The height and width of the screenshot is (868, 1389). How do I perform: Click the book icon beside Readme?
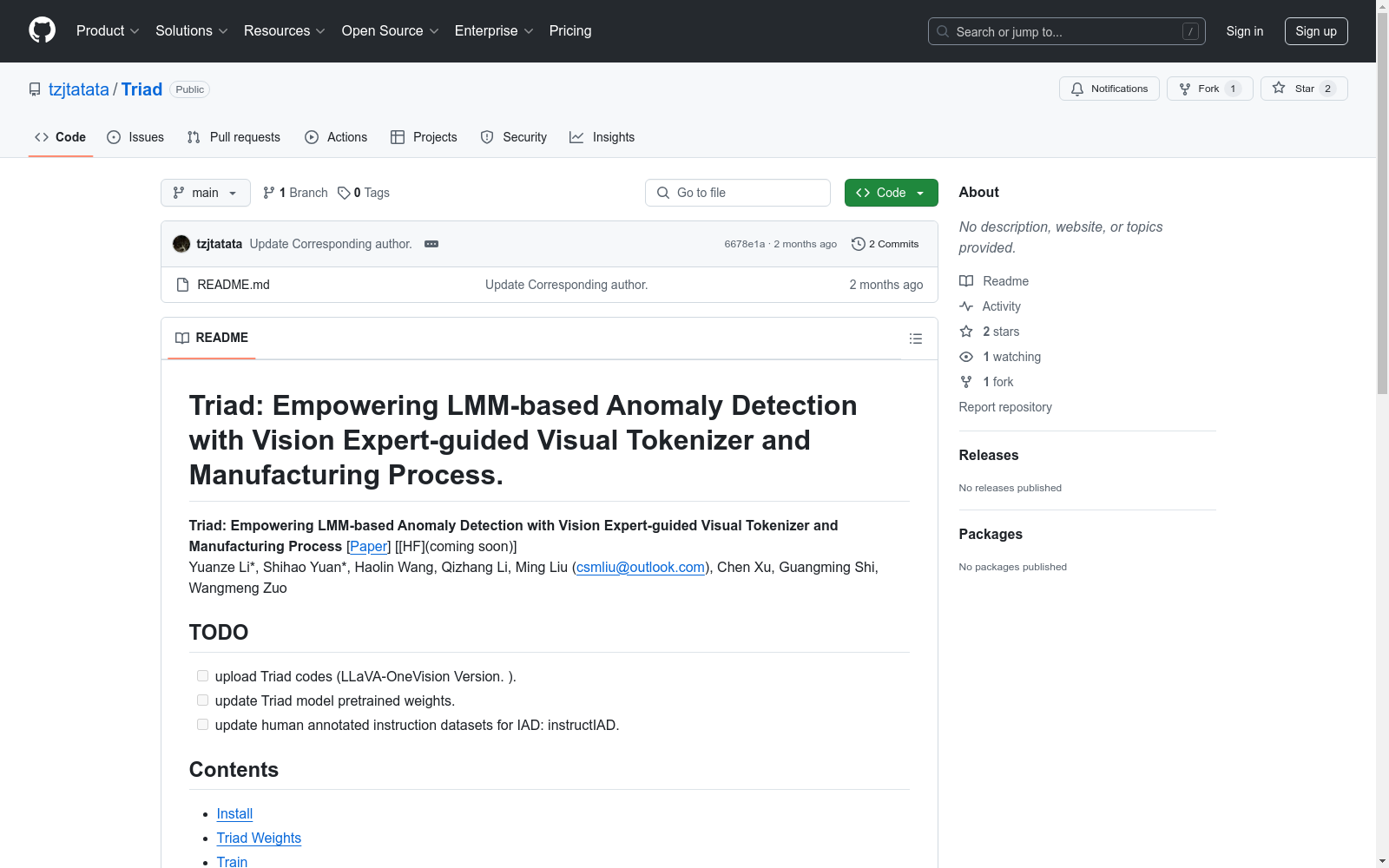966,281
